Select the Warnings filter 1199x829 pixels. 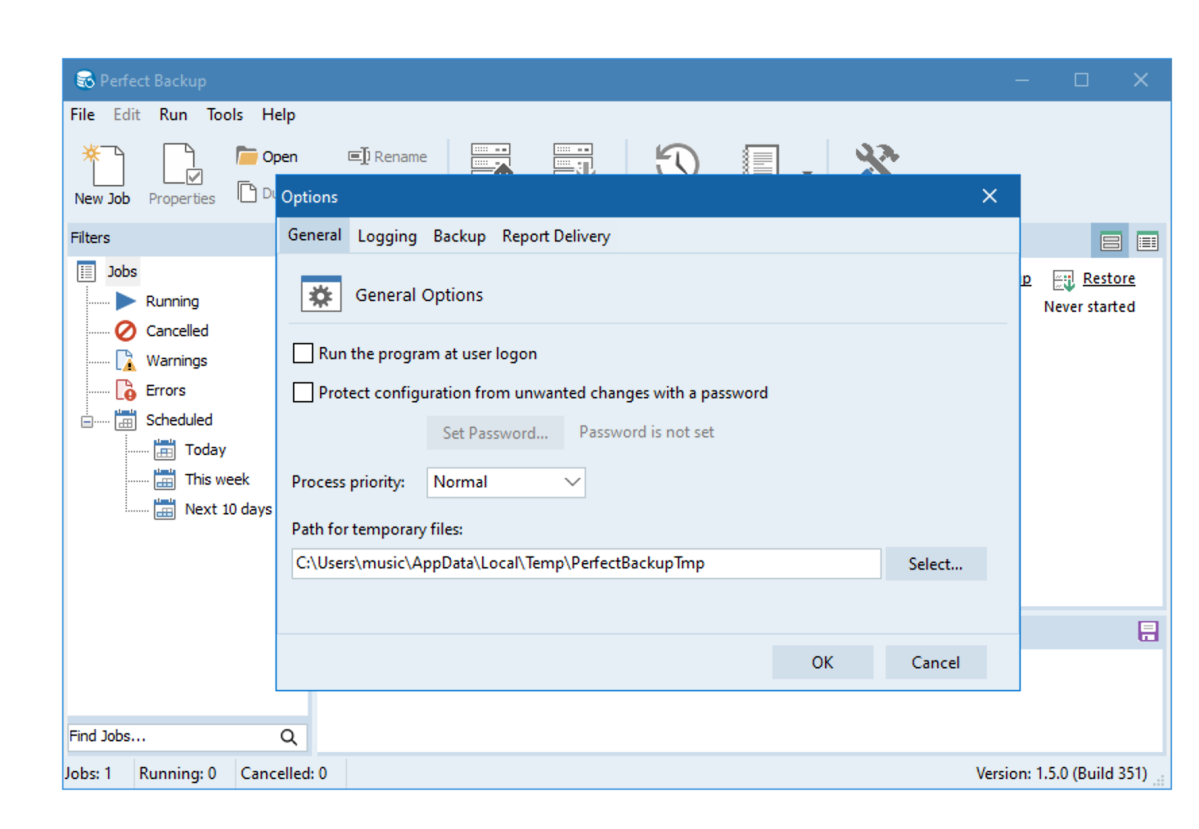[x=176, y=361]
